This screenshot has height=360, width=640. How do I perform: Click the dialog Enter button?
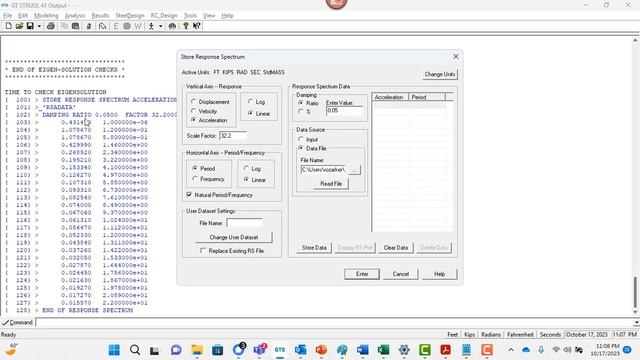point(362,274)
